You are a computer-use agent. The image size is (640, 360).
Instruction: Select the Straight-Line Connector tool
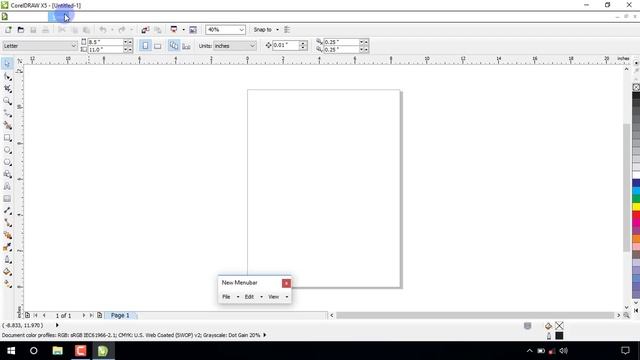7,223
